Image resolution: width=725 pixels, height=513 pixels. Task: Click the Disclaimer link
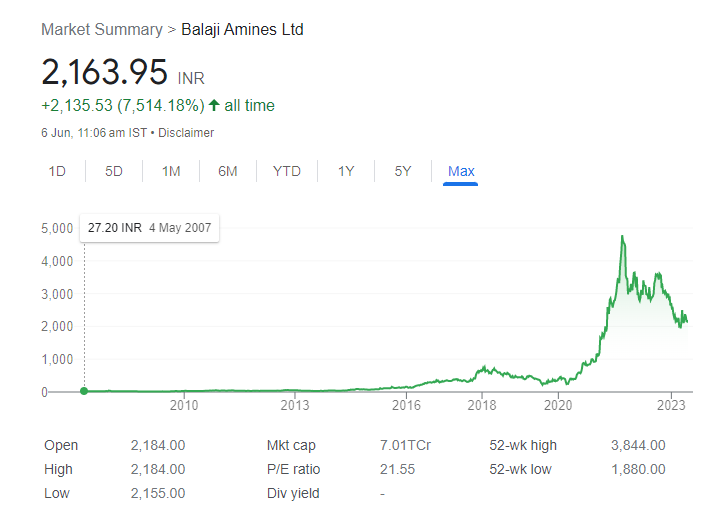(x=185, y=132)
